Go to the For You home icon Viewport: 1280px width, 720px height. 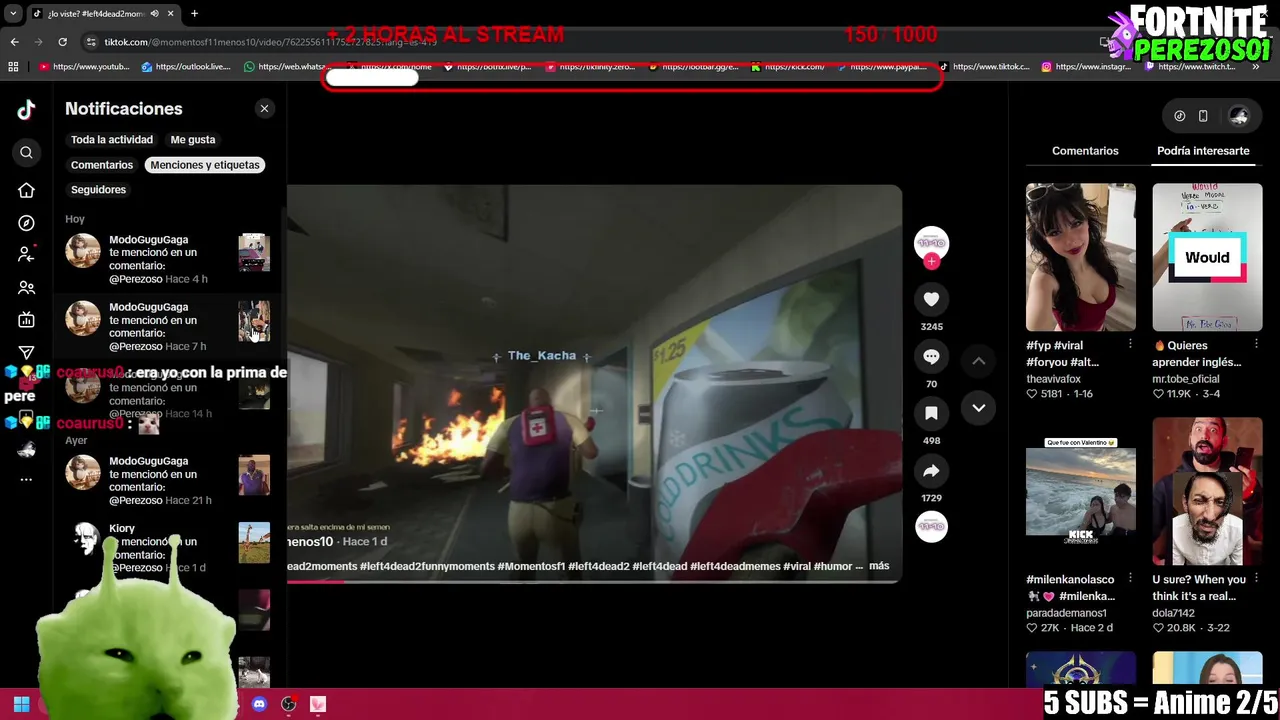pyautogui.click(x=26, y=190)
